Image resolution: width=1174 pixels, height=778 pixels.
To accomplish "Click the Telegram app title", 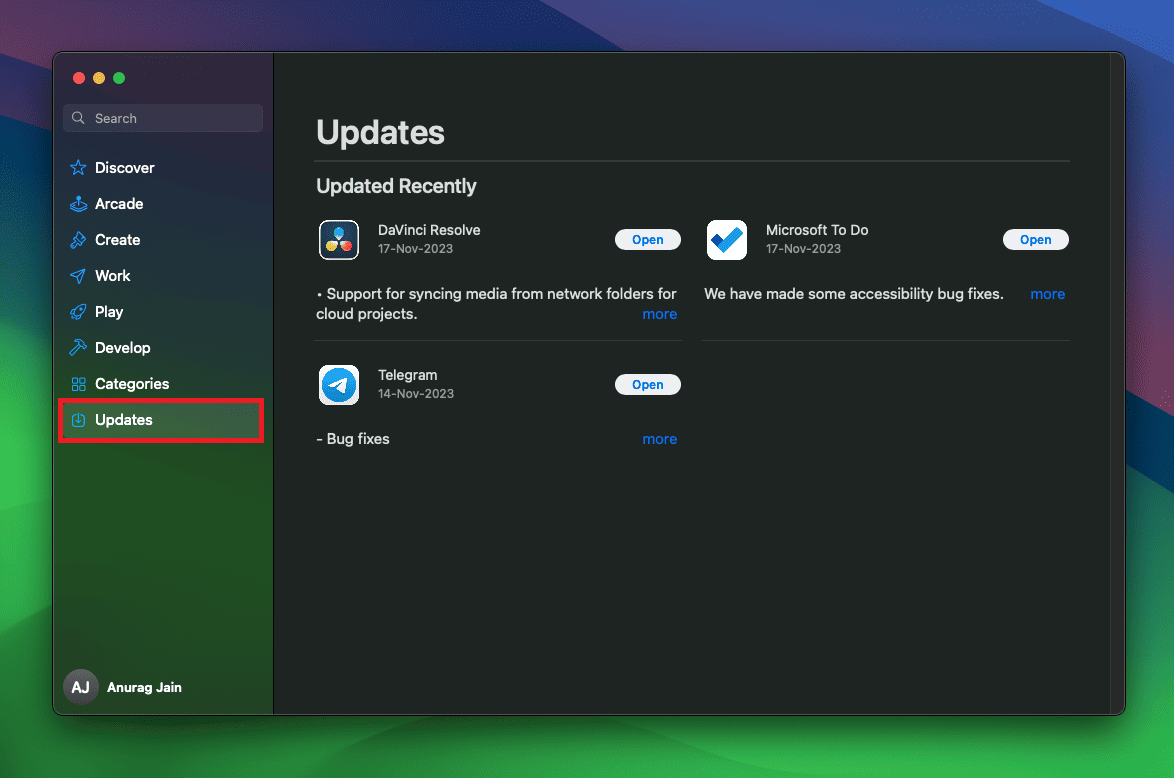I will pos(407,375).
